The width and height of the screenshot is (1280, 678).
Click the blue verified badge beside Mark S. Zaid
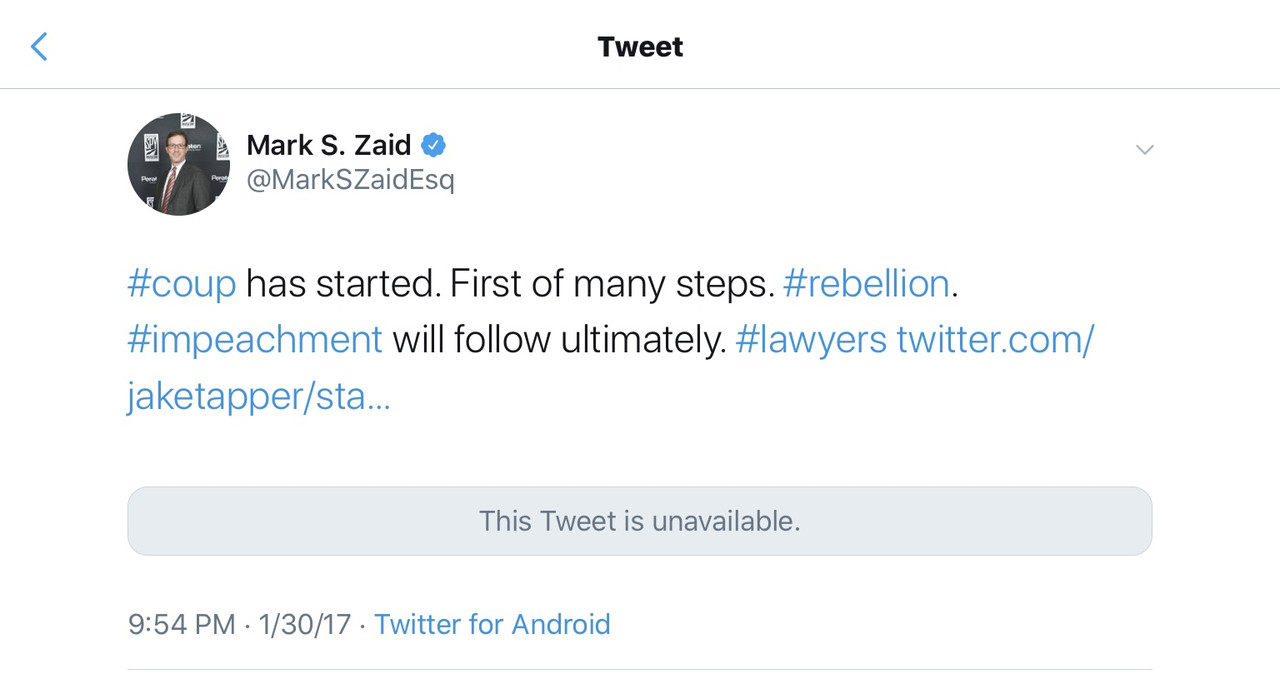pyautogui.click(x=432, y=145)
